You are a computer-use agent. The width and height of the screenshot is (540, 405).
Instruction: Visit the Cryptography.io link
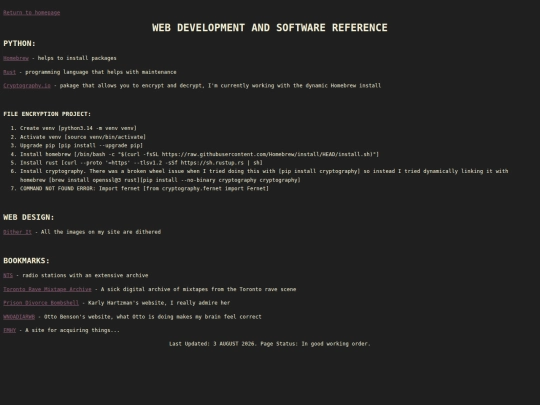coord(27,86)
